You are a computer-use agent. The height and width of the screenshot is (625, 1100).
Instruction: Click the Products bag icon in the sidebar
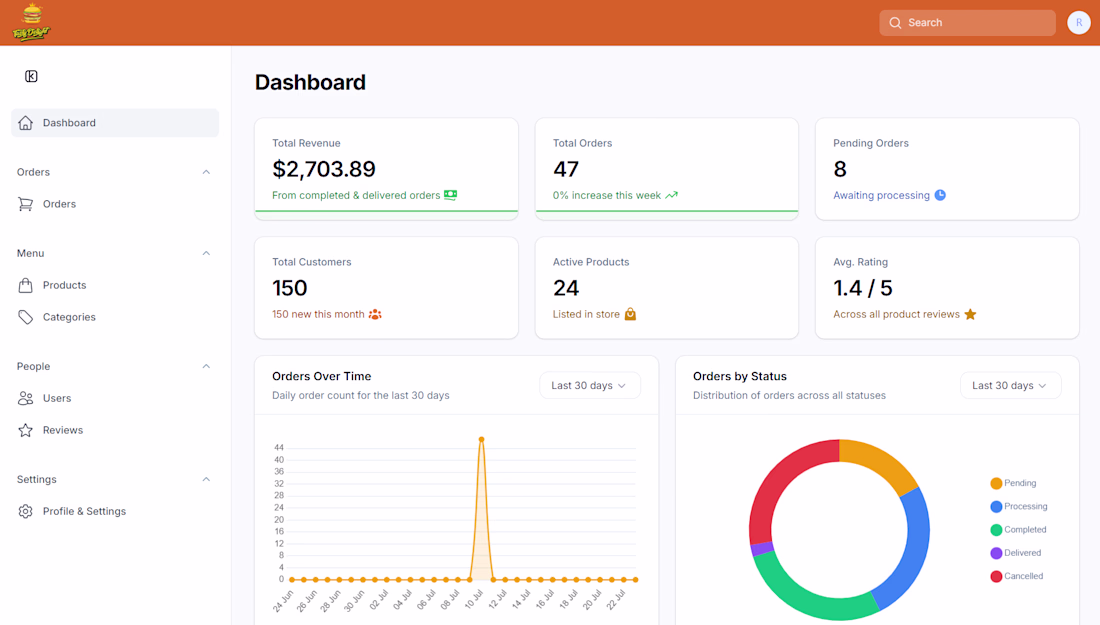pyautogui.click(x=25, y=285)
